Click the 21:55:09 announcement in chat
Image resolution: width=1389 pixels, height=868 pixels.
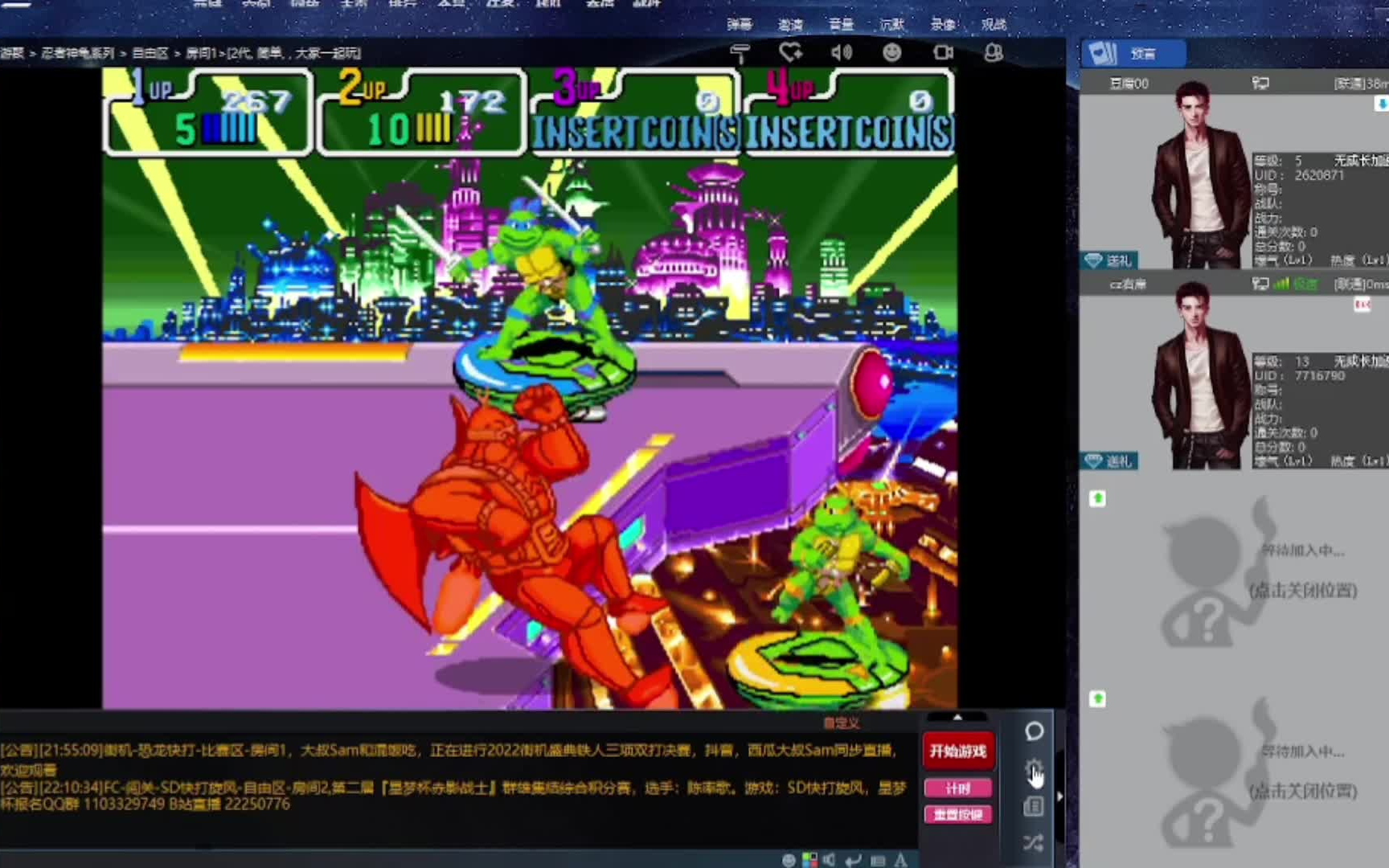pos(450,759)
